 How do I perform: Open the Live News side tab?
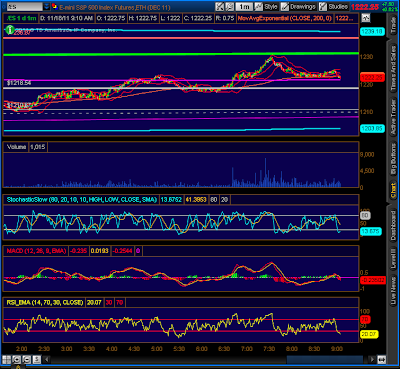point(393,291)
